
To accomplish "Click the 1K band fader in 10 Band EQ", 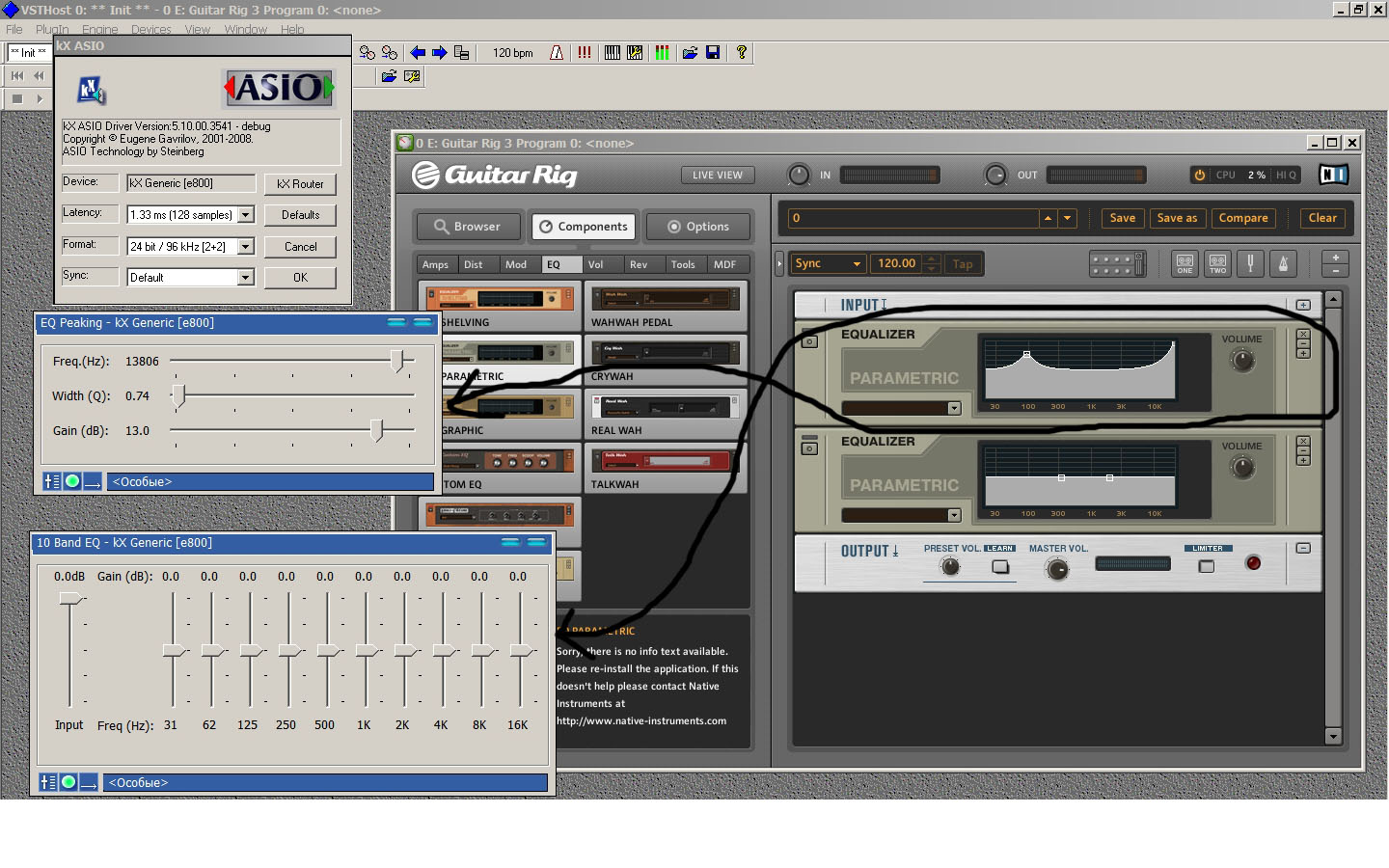I will click(367, 651).
